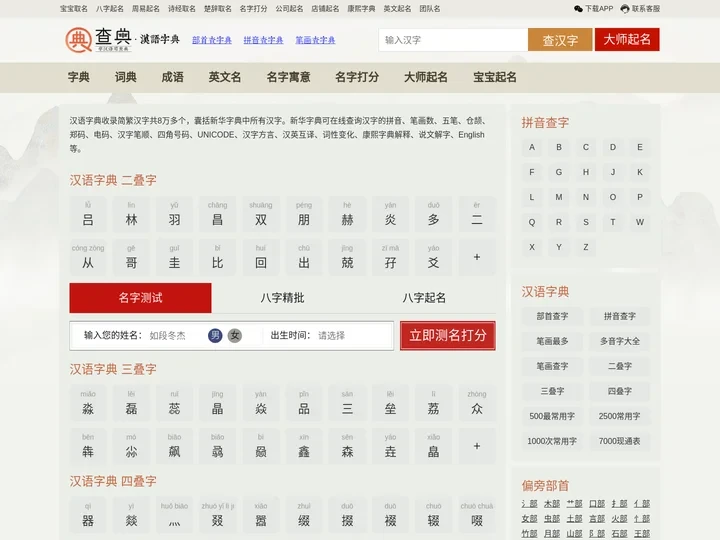Open 八字起名 in the top bar
Screen dimensions: 720x540
pyautogui.click(x=110, y=9)
